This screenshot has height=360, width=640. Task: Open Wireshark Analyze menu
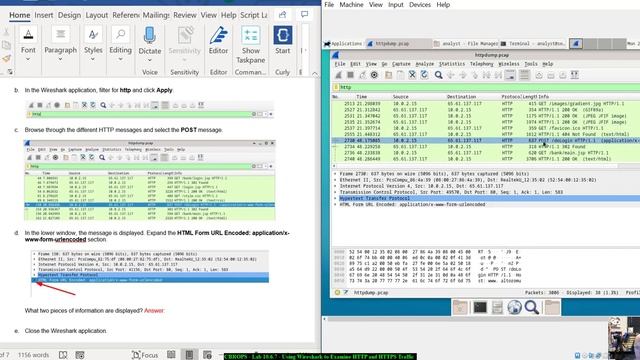click(x=424, y=64)
